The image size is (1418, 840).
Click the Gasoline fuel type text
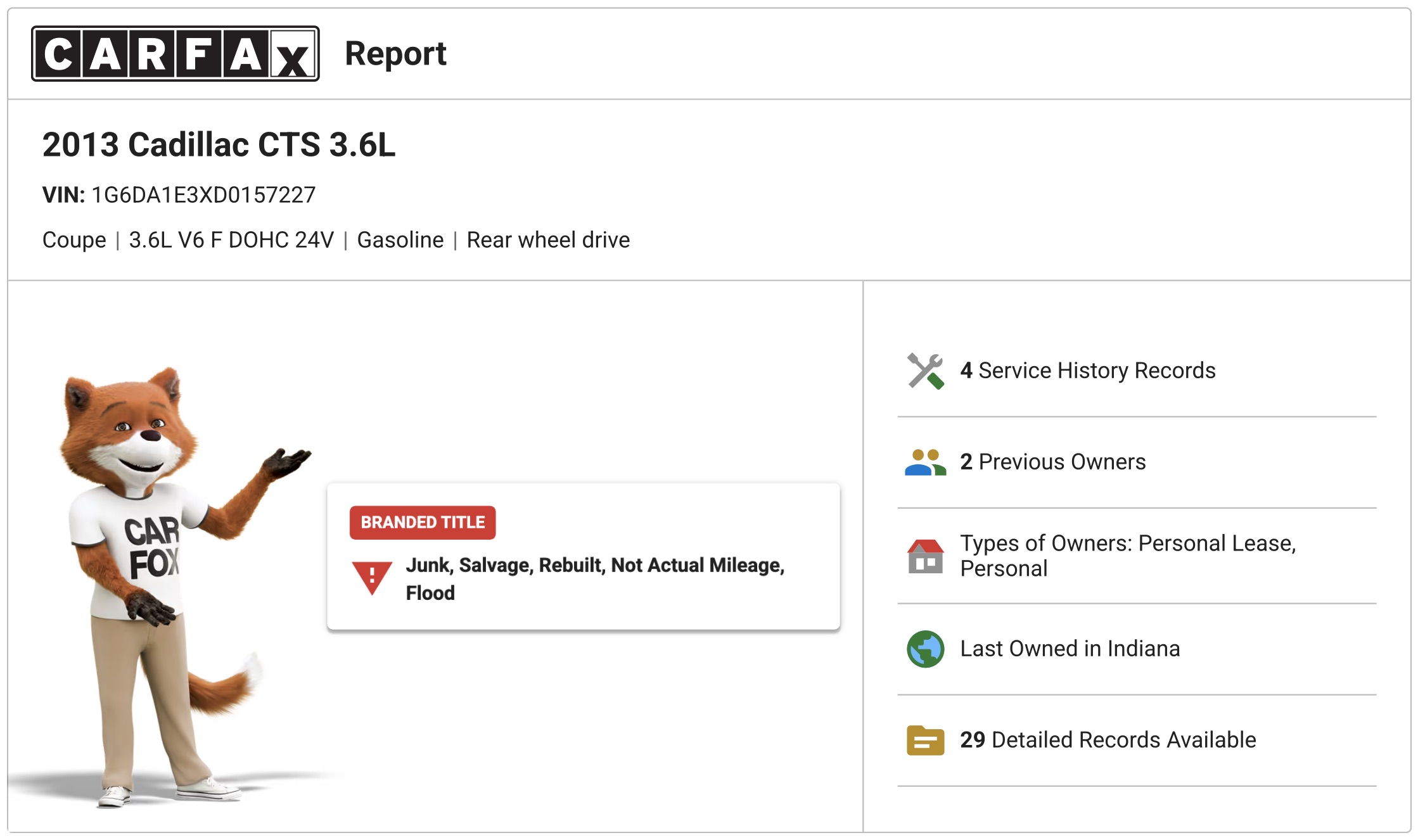[400, 240]
